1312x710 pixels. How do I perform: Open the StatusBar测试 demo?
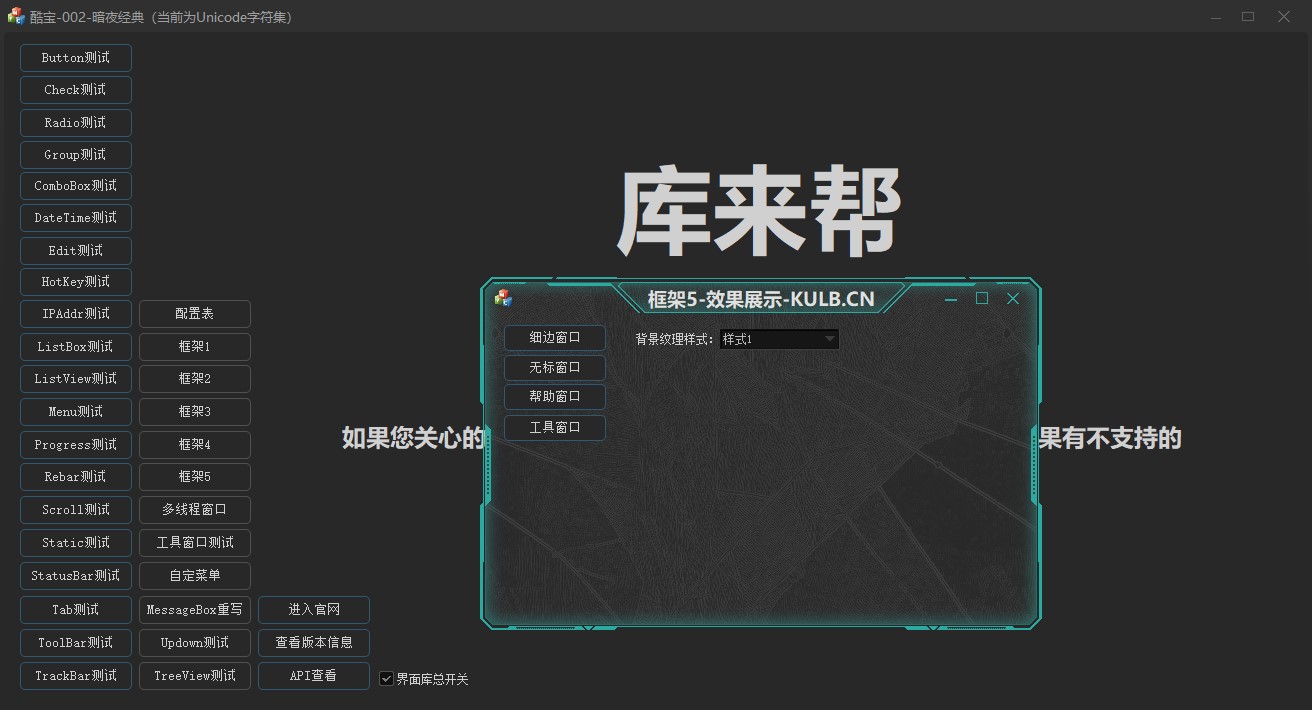click(x=76, y=576)
